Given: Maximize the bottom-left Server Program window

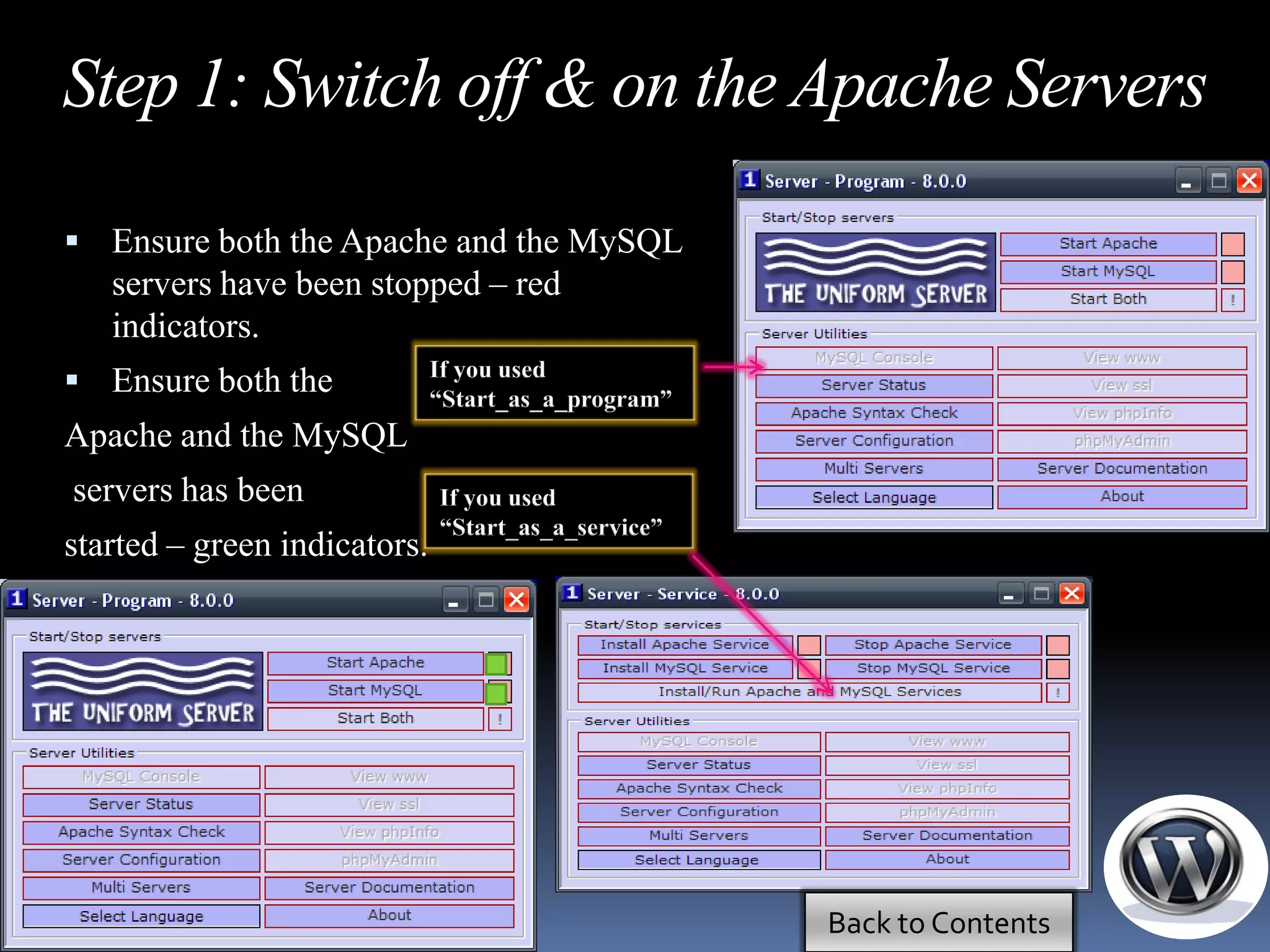Looking at the screenshot, I should (486, 600).
